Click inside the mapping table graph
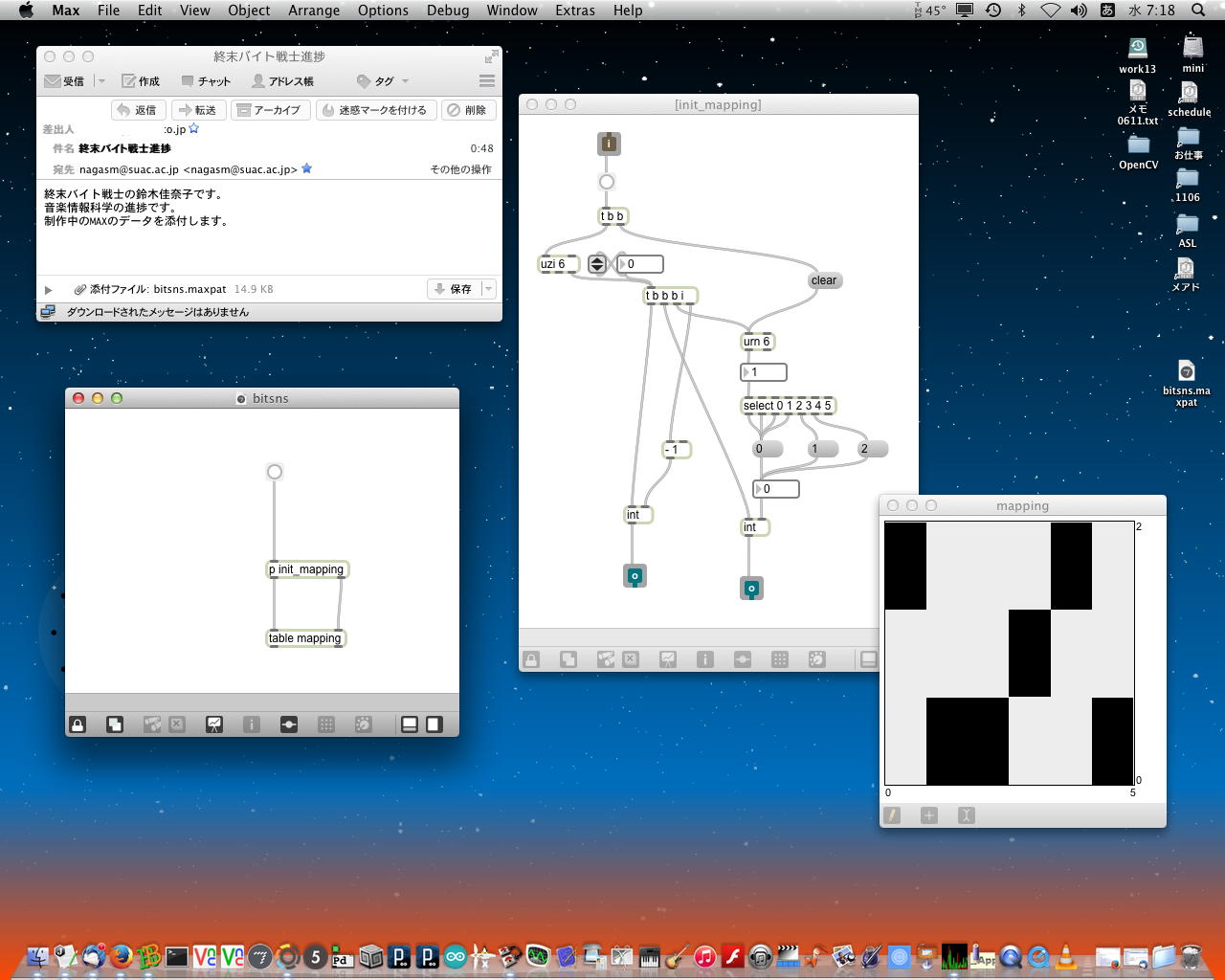 tap(1009, 654)
